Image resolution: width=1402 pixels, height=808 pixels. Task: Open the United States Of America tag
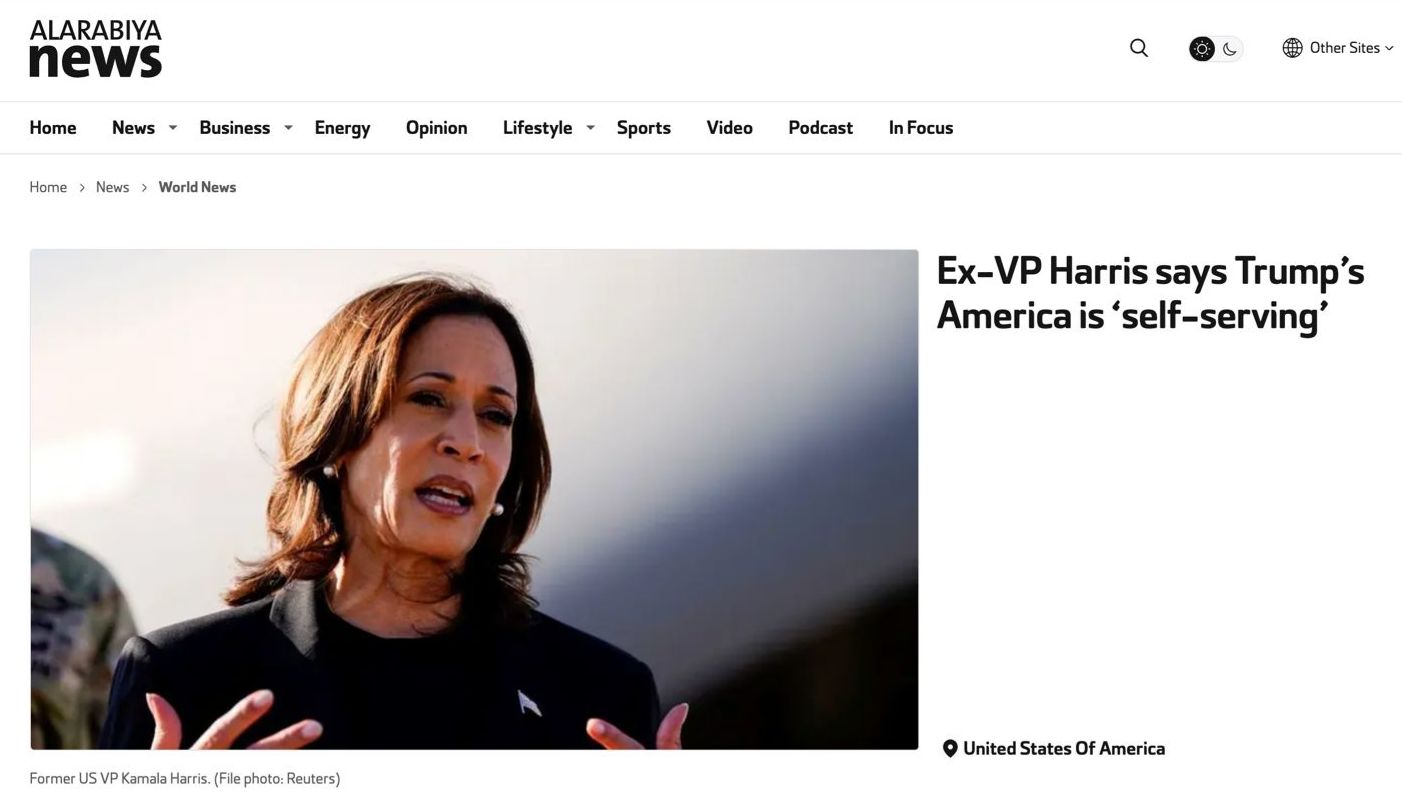(x=1064, y=749)
